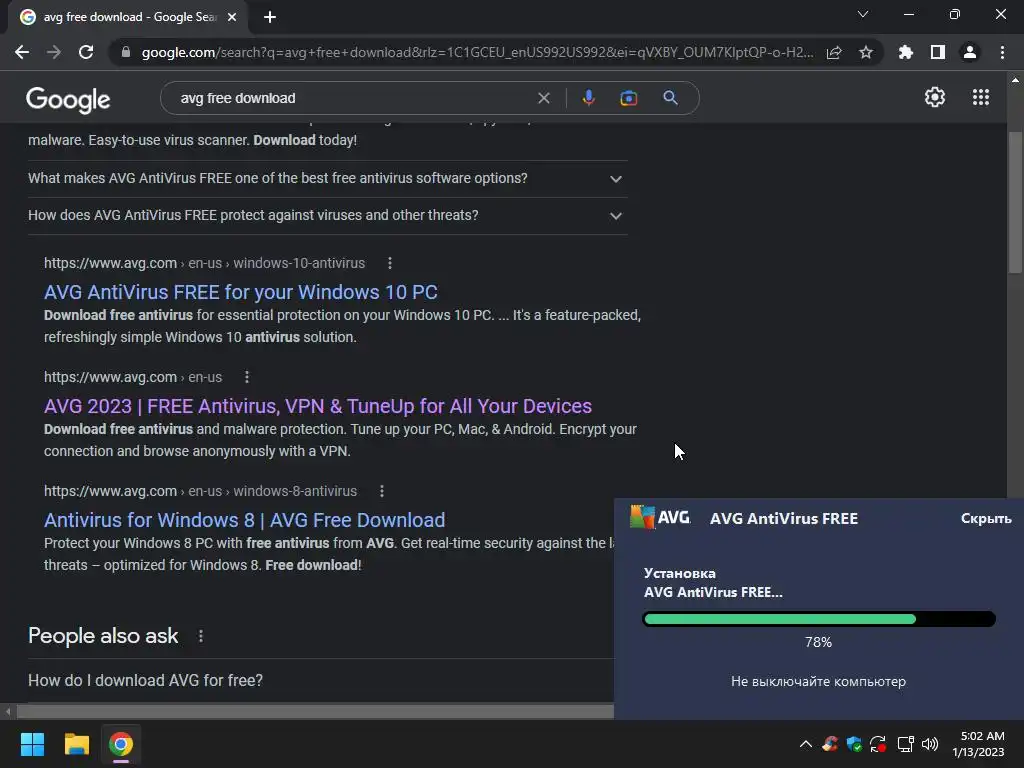Expand 'How does AVG AntiVirus FREE protect' question
This screenshot has height=768, width=1024.
tap(327, 216)
